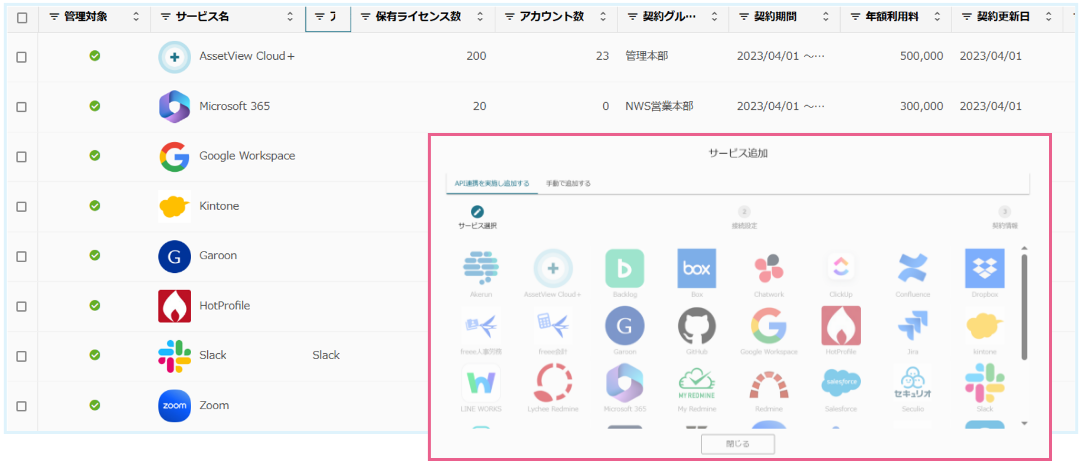Tick the Google Workspace row checkbox
The width and height of the screenshot is (1080, 470).
21,156
